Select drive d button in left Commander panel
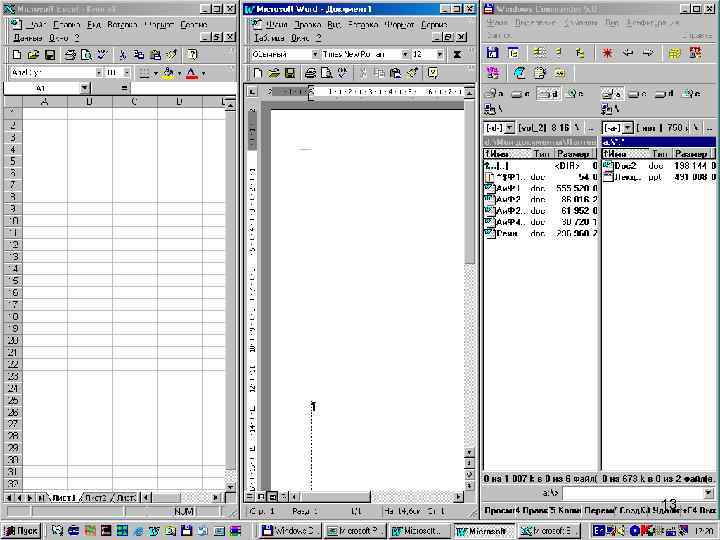Screen dimensions: 720x540 549,94
